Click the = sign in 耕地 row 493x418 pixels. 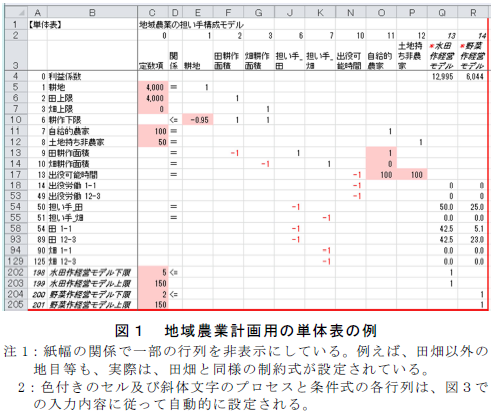coord(174,87)
